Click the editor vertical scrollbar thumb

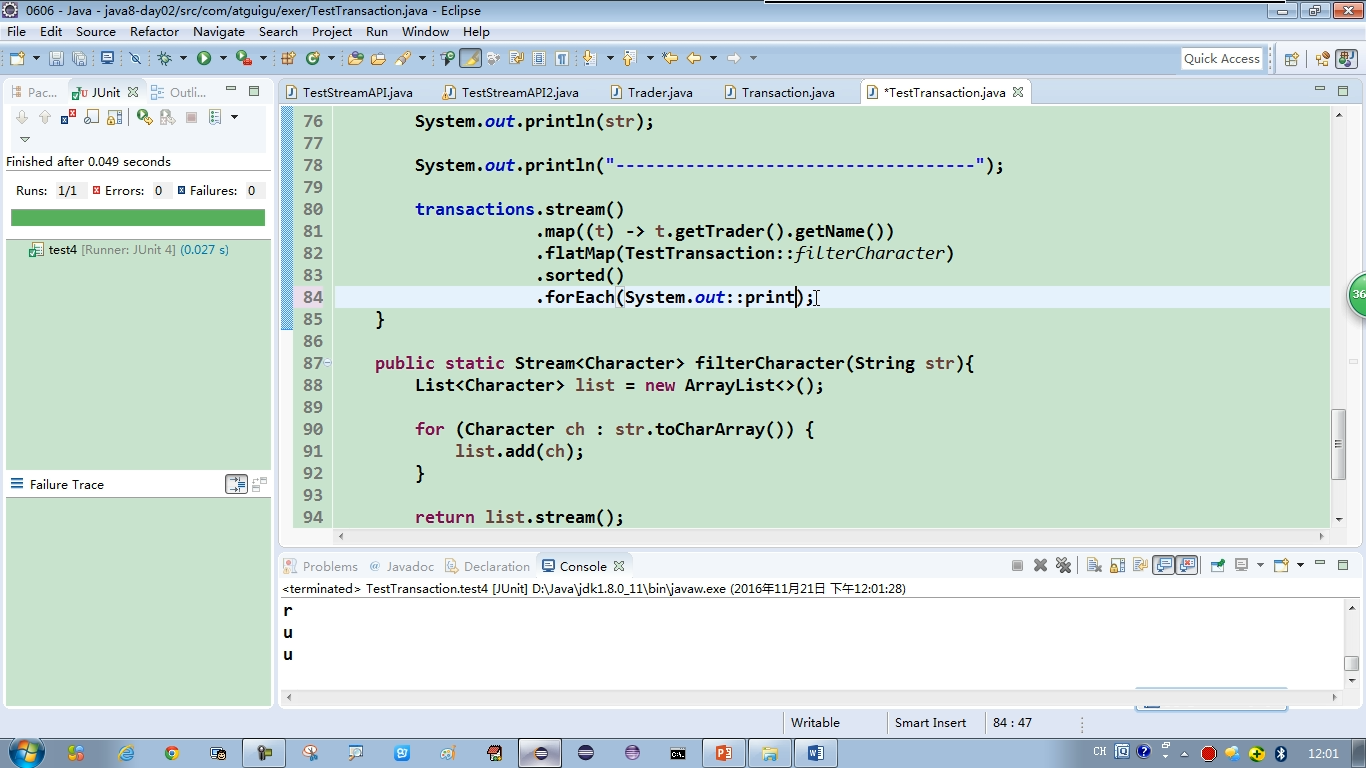(1339, 445)
